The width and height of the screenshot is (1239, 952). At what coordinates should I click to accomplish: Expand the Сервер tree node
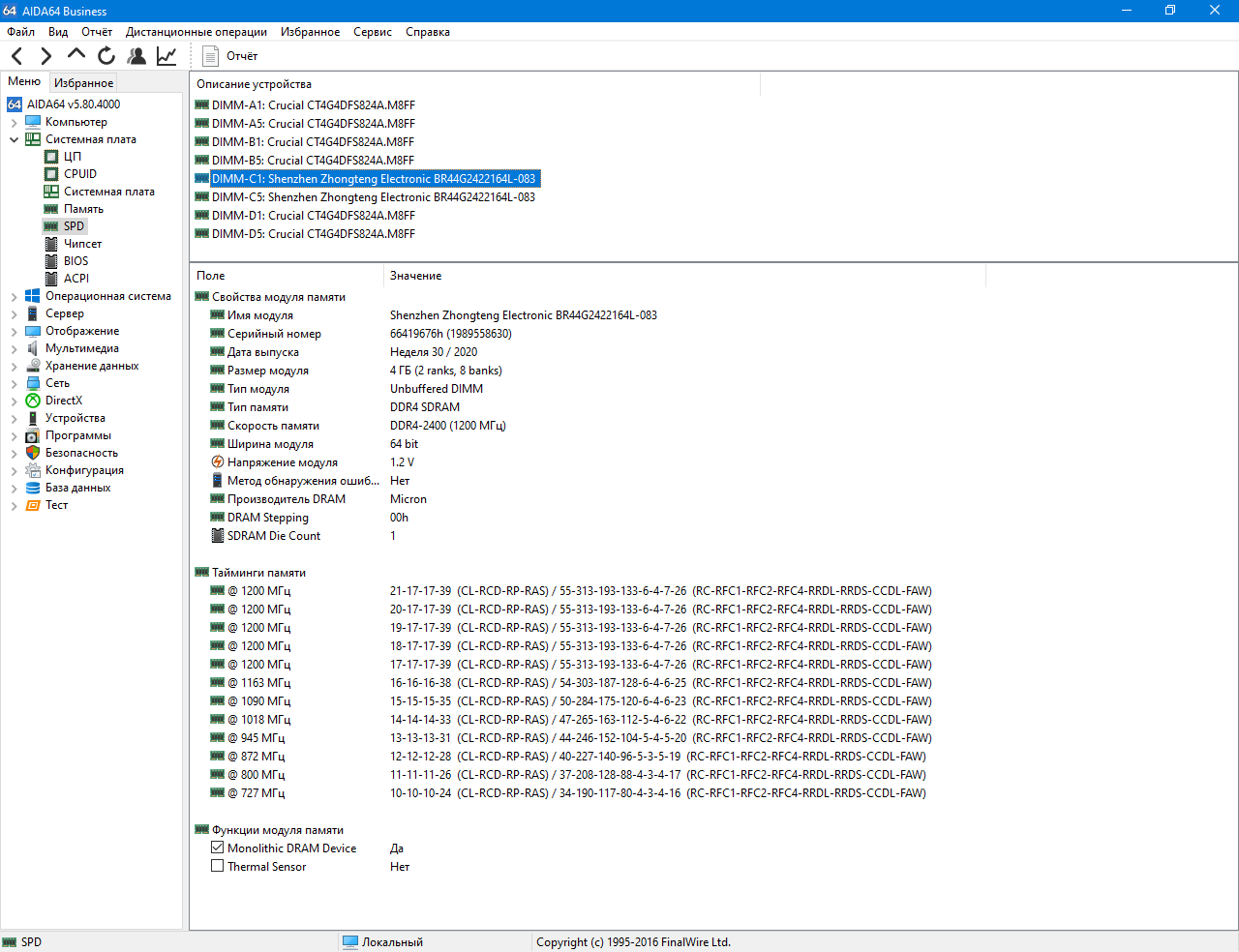(14, 313)
